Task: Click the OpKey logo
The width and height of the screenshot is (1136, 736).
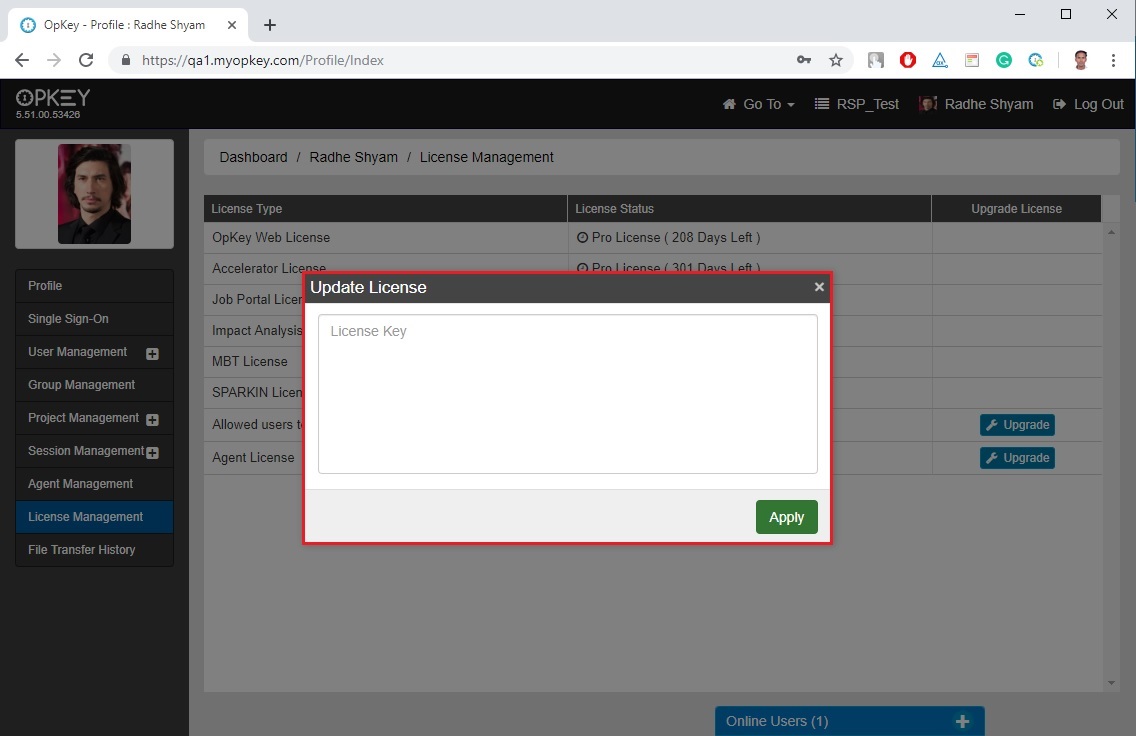Action: pos(53,98)
